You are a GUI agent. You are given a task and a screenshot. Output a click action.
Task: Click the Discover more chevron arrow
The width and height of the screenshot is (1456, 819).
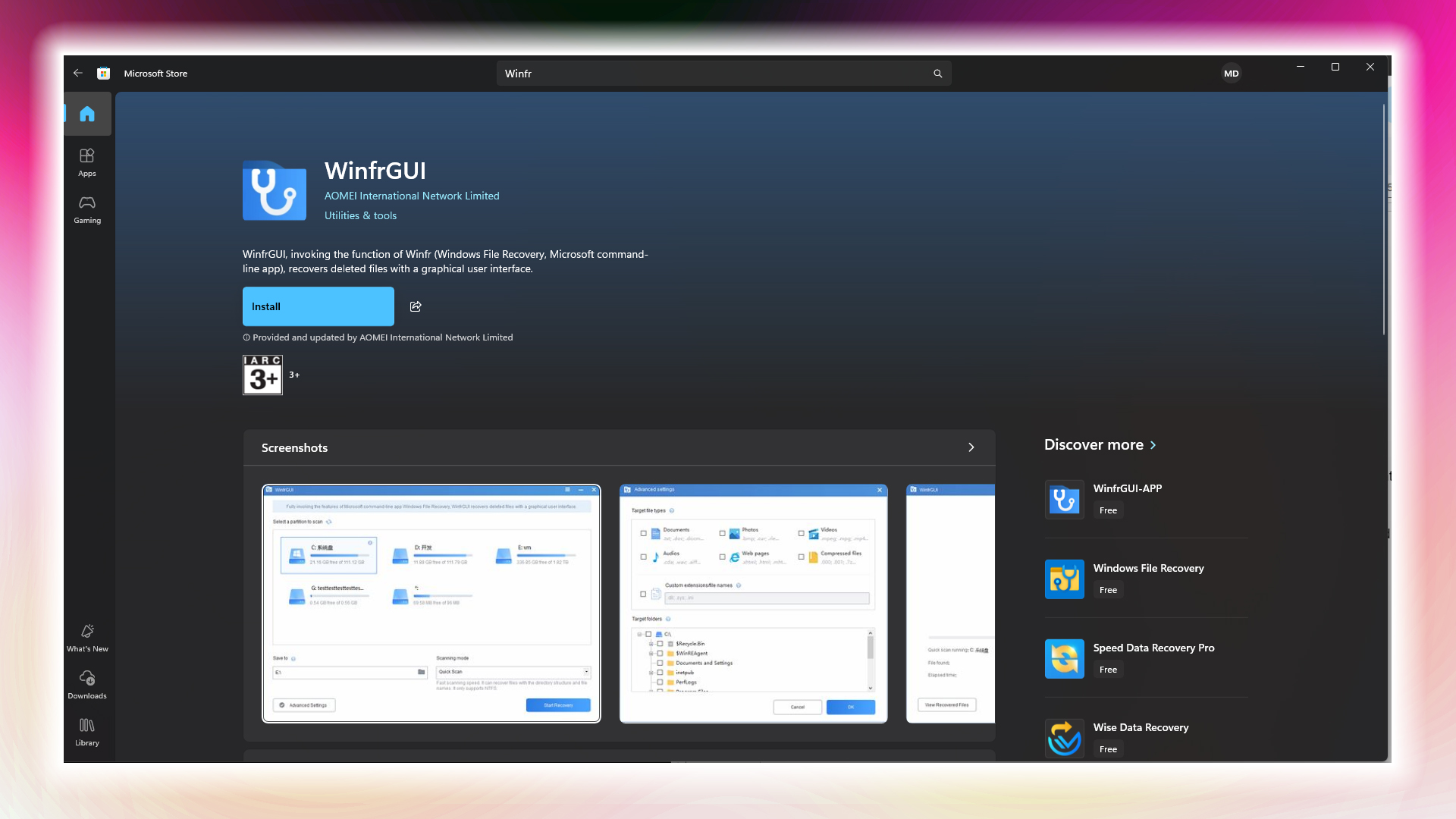[1153, 445]
